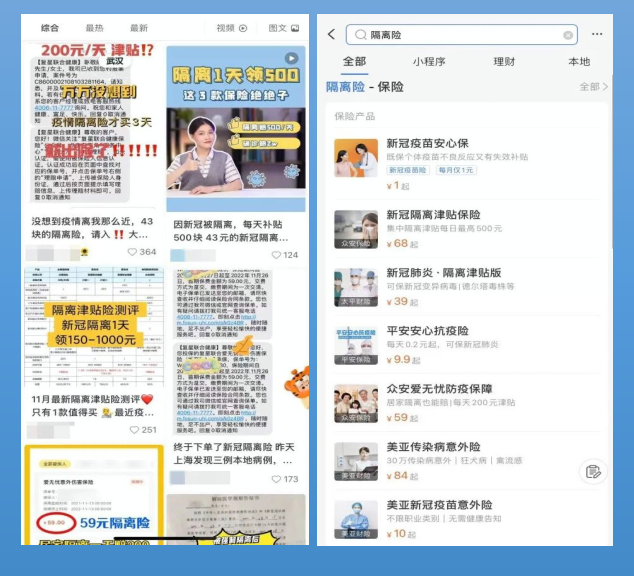Screen dimensions: 634x576
Task: Open the 新冠肺炎·隔离津贴版 product
Action: (465, 287)
